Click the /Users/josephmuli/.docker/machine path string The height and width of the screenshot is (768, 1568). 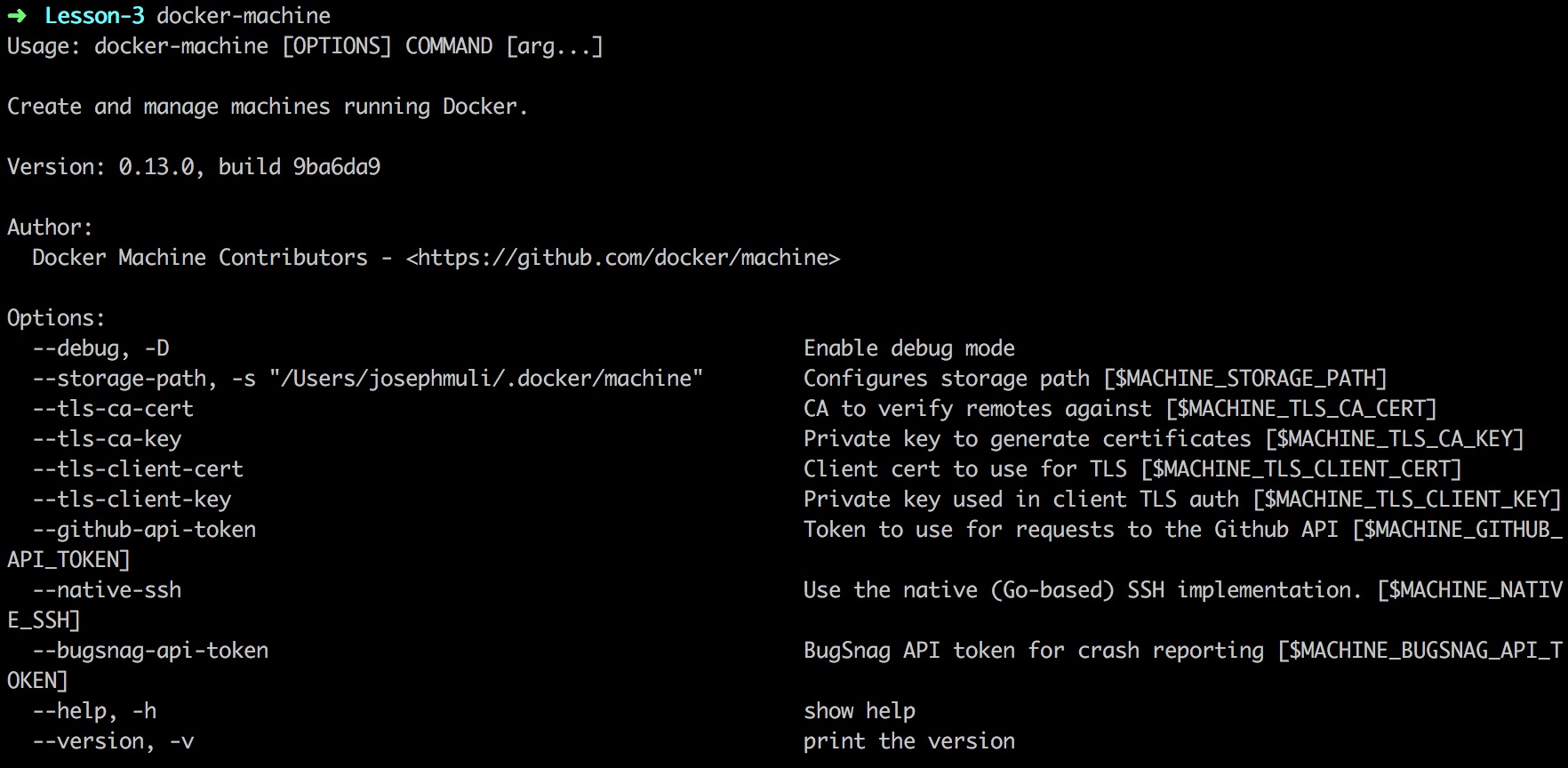point(486,379)
